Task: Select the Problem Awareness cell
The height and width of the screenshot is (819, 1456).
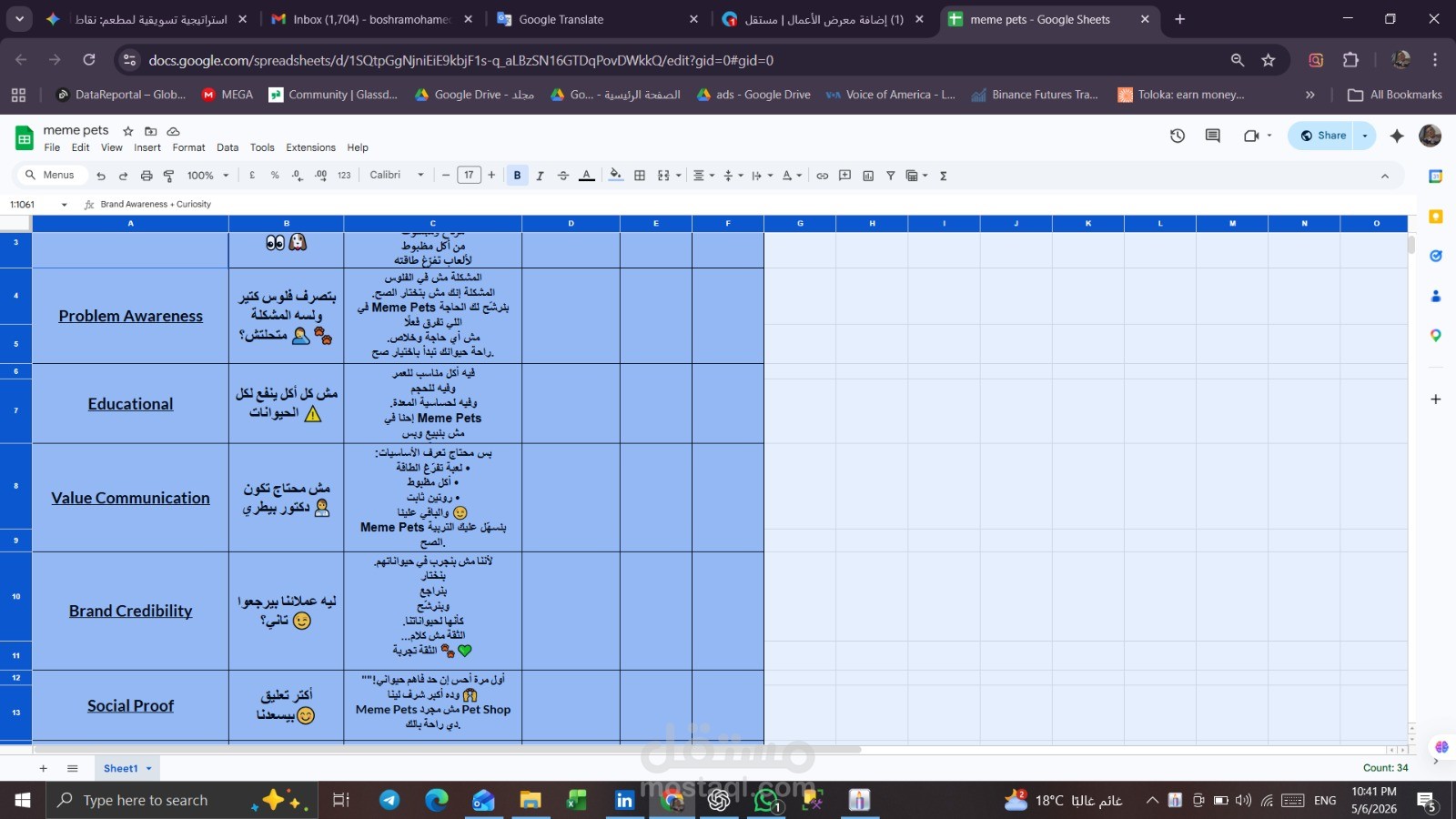Action: (130, 316)
